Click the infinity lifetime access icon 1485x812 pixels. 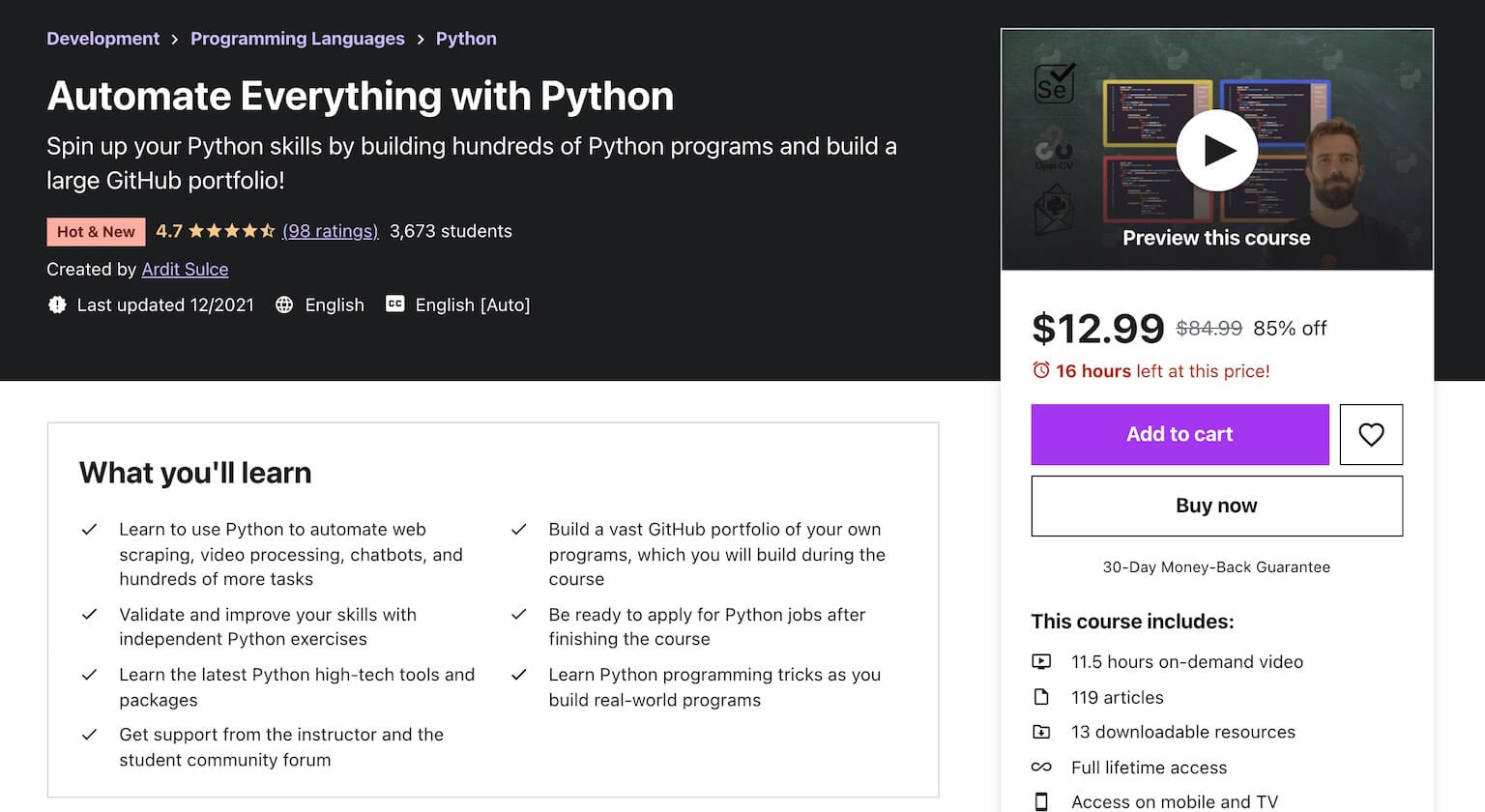[x=1041, y=767]
